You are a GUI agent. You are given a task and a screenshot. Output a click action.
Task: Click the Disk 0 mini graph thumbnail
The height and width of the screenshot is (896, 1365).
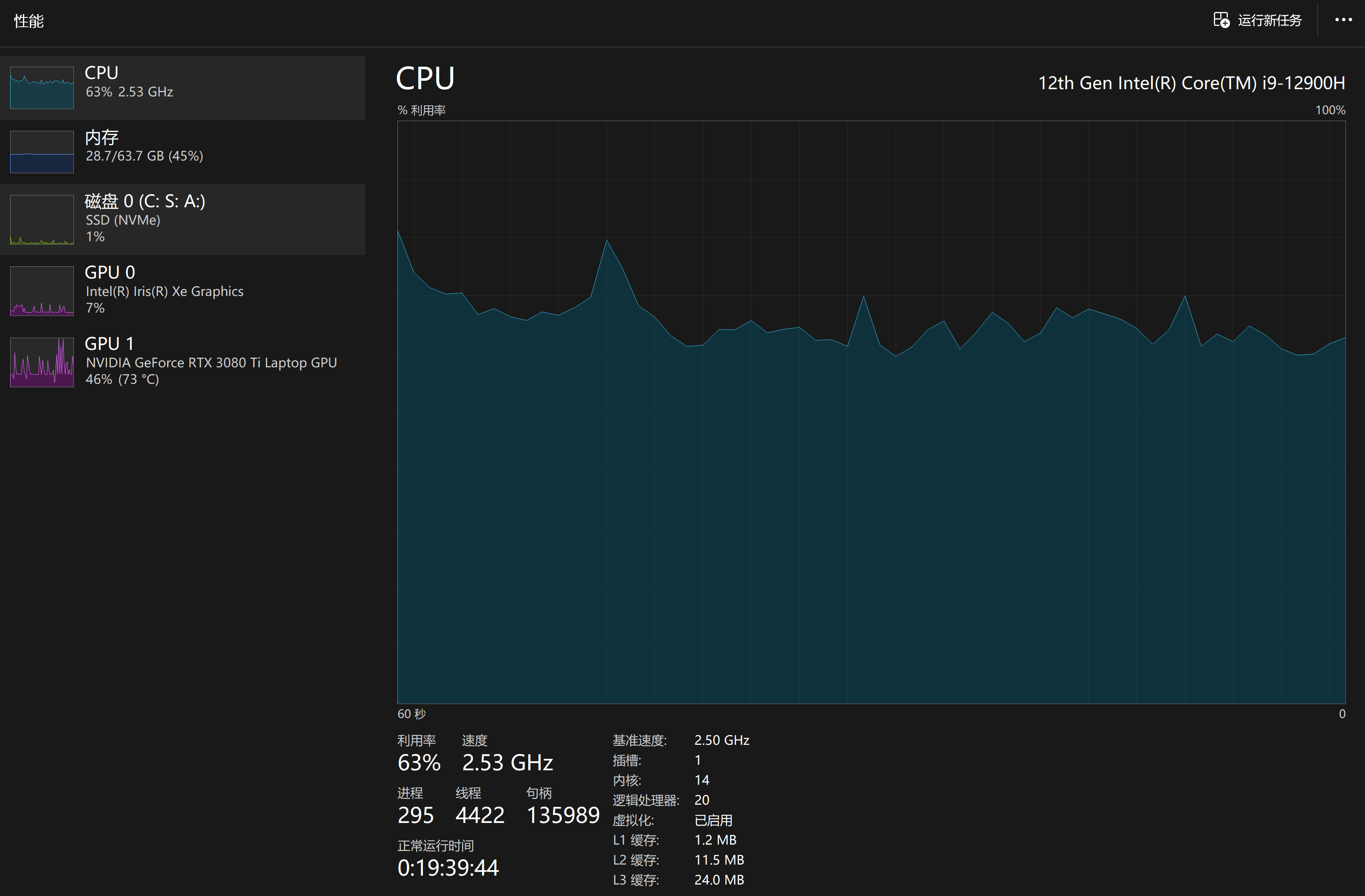(x=42, y=220)
